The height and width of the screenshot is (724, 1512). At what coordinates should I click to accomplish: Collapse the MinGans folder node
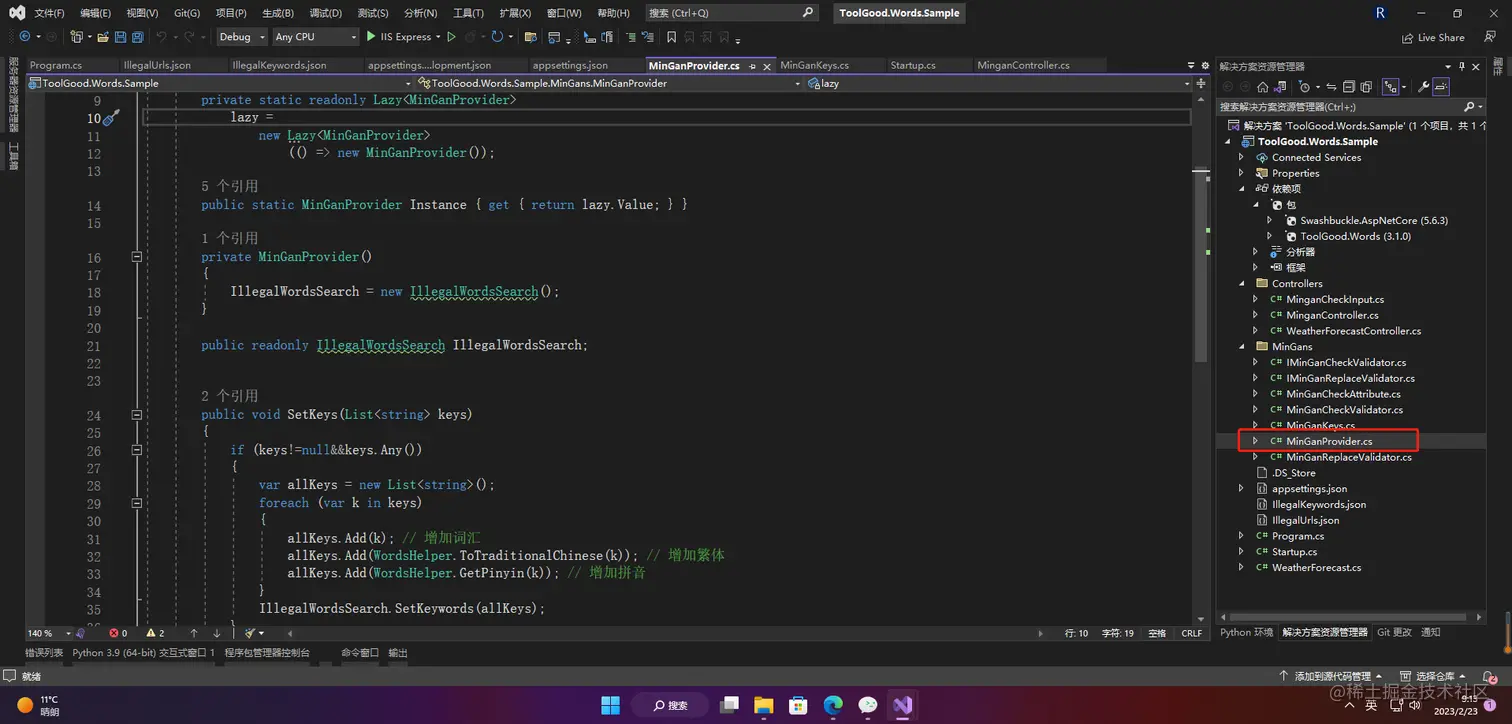(x=1242, y=347)
